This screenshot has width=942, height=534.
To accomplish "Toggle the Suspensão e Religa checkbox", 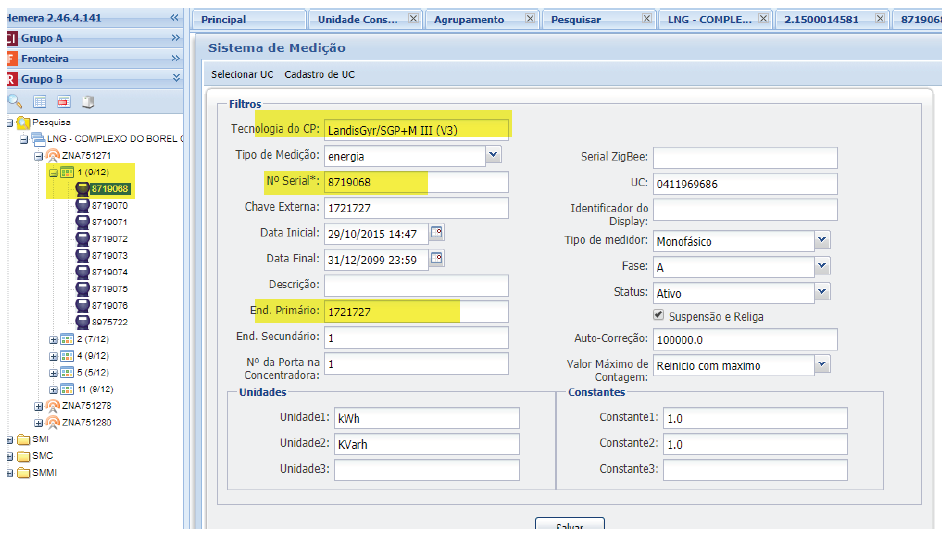I will pos(658,316).
